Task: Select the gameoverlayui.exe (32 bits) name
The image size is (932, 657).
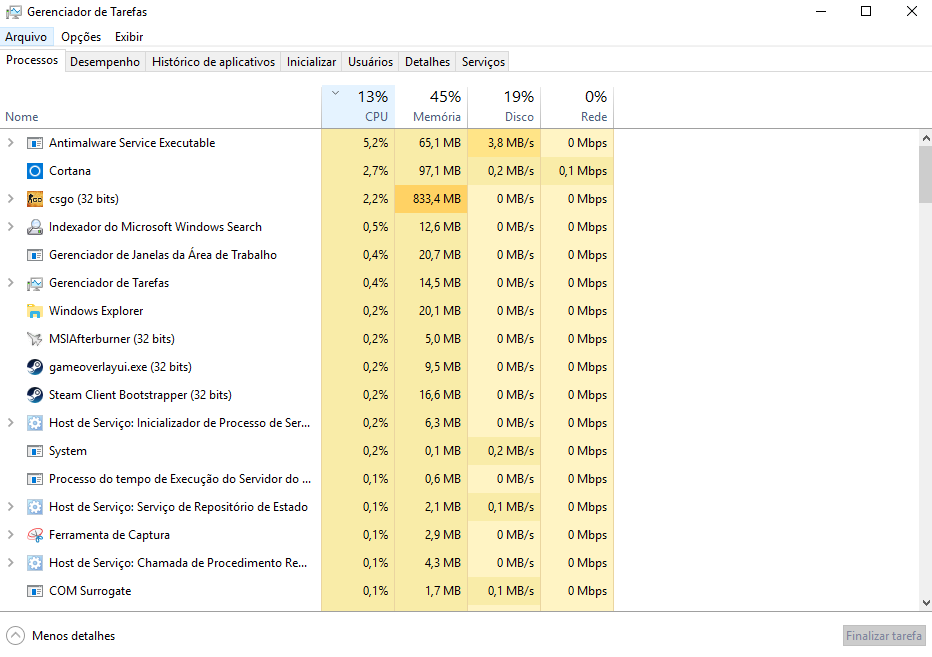Action: 121,367
